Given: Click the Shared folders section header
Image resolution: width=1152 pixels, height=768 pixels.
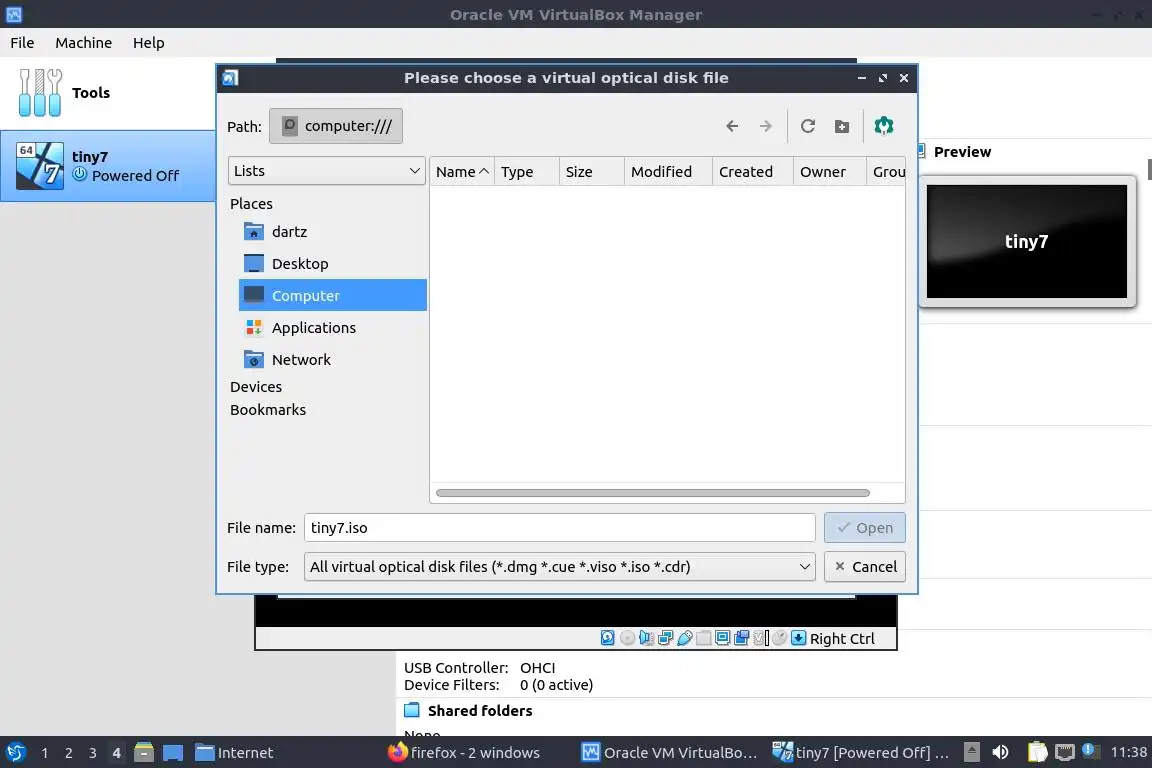Looking at the screenshot, I should [x=480, y=711].
